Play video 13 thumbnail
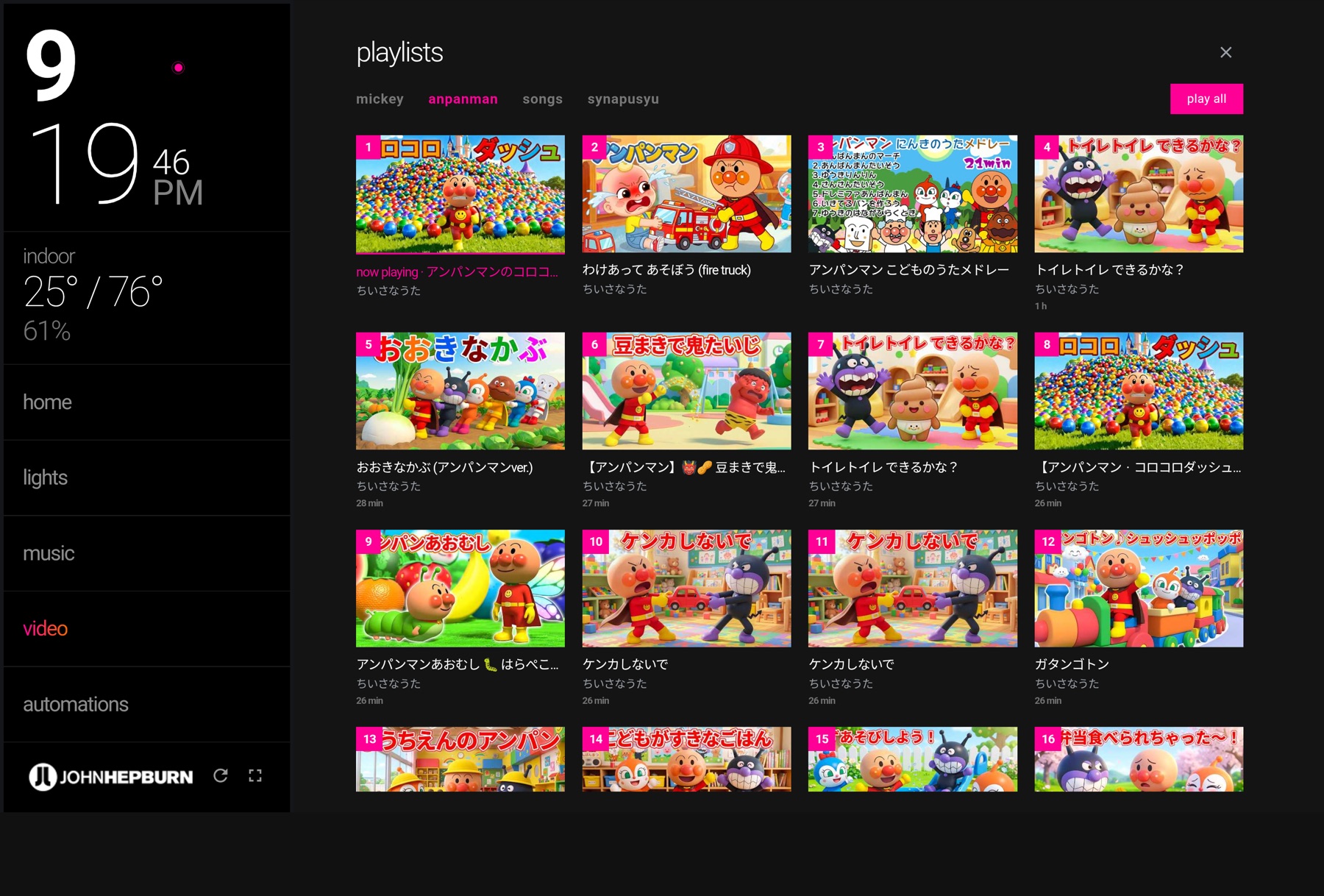 [460, 759]
